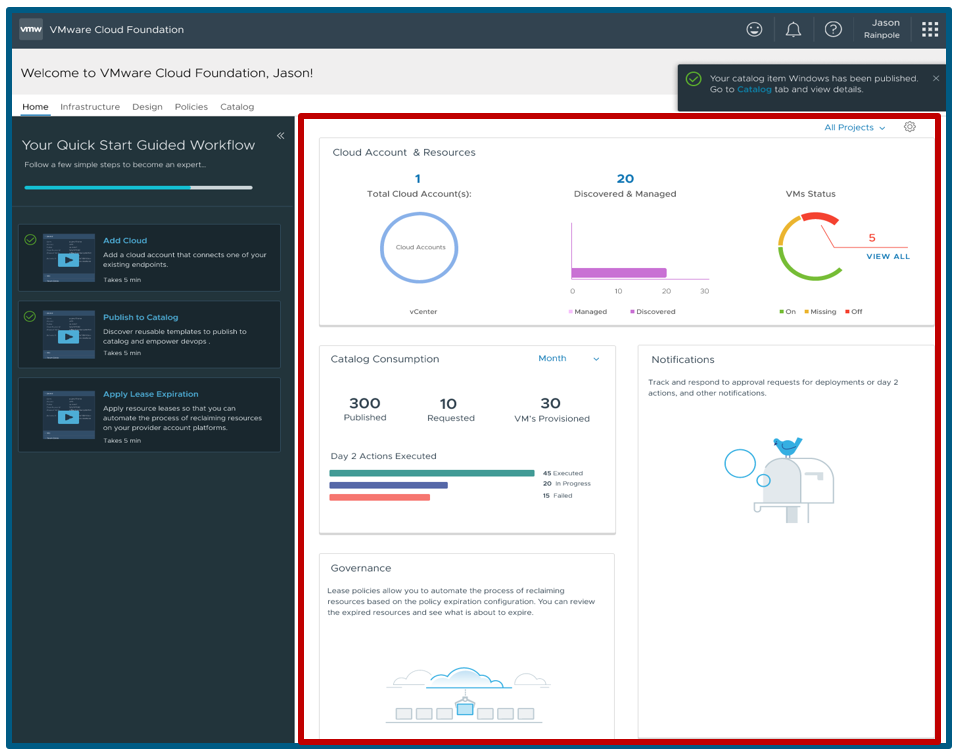Open the Policies tab
The image size is (954, 753).
click(191, 107)
